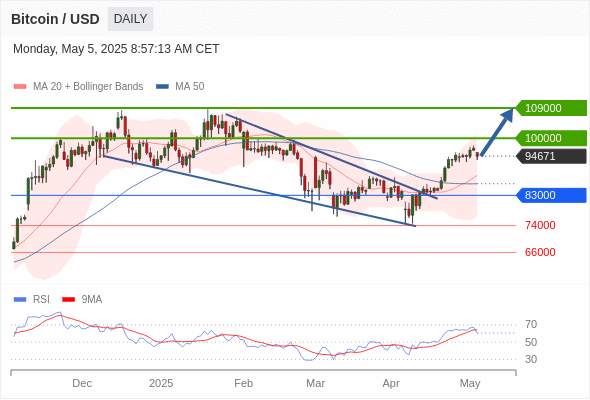The image size is (590, 400).
Task: Click the '2025' axis label
Action: pos(161,383)
